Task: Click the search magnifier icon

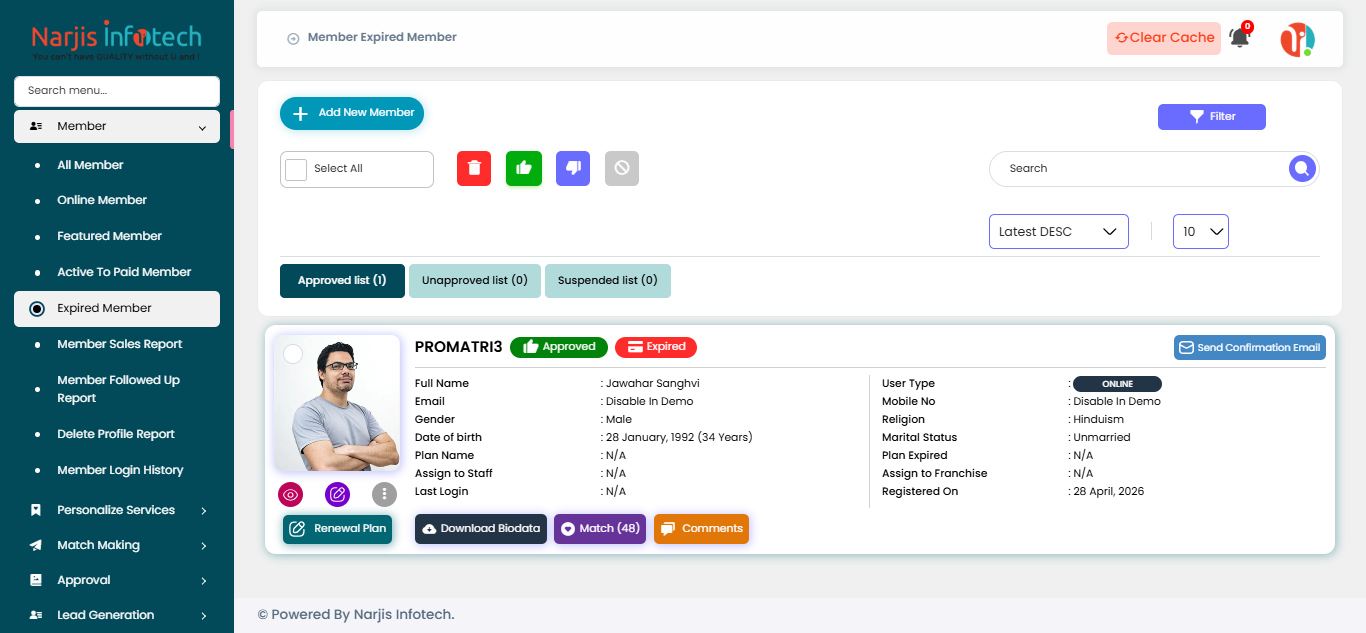Action: pos(1301,169)
